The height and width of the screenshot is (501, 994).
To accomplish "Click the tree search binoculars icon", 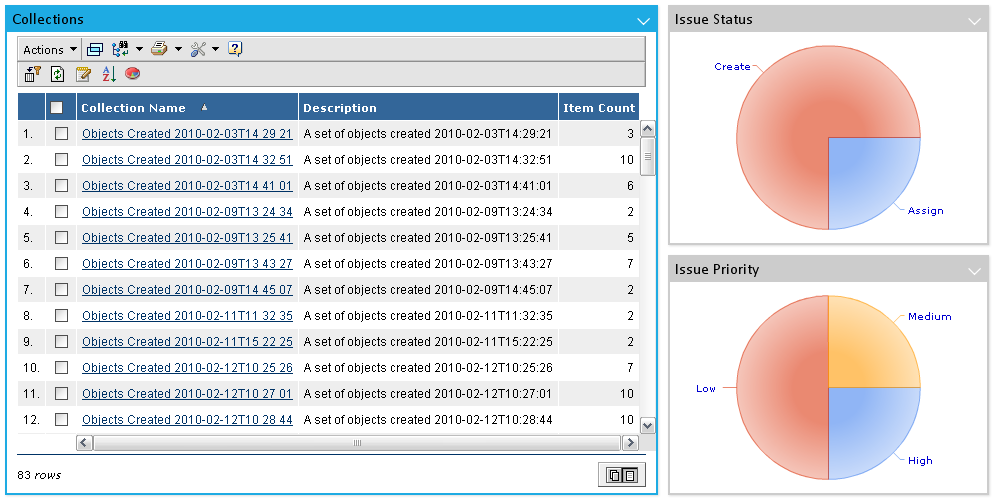I will point(122,49).
